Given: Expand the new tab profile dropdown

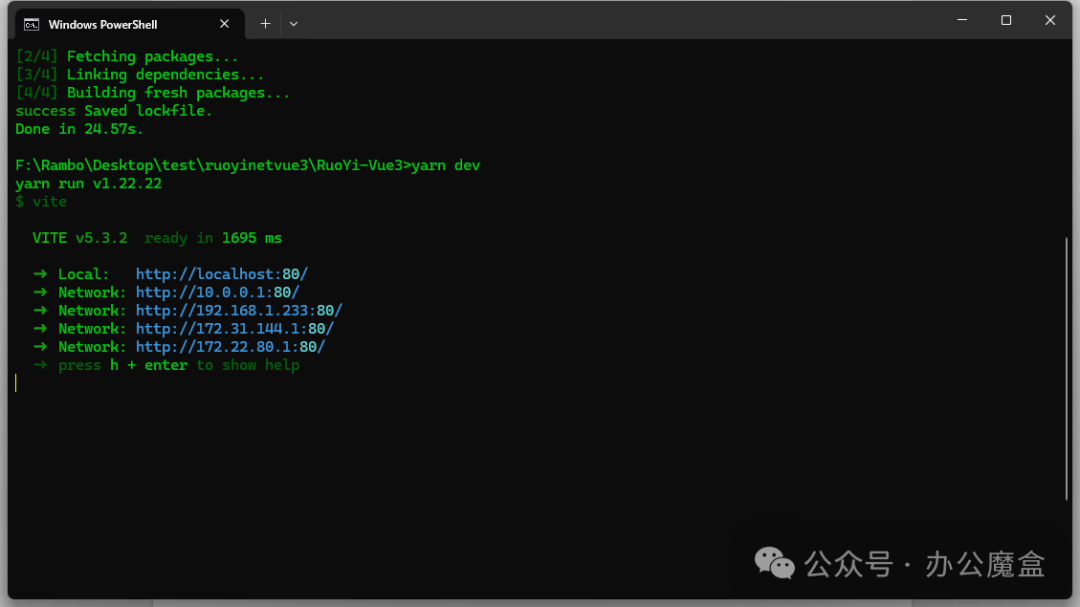Looking at the screenshot, I should coord(293,24).
